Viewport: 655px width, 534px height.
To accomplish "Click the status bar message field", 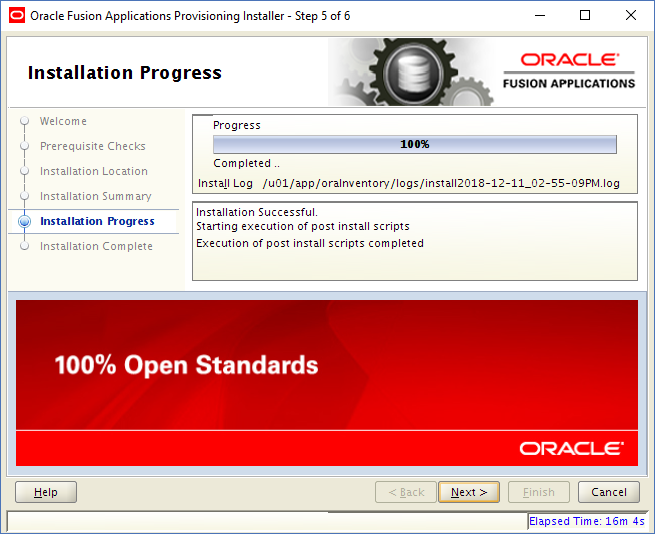I will coord(267,522).
